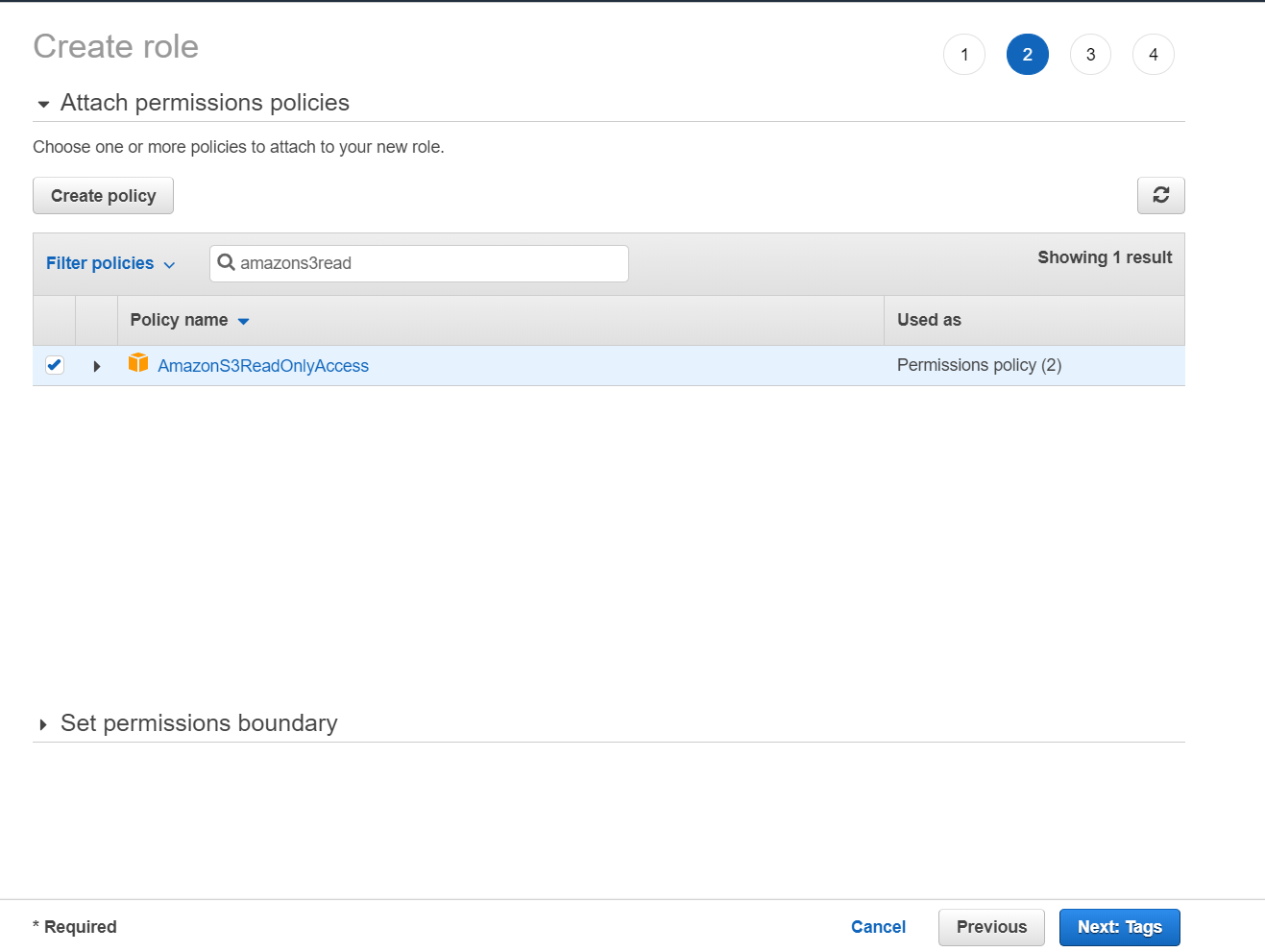Viewport: 1265px width, 952px height.
Task: Focus the policy search input field
Action: (x=432, y=263)
